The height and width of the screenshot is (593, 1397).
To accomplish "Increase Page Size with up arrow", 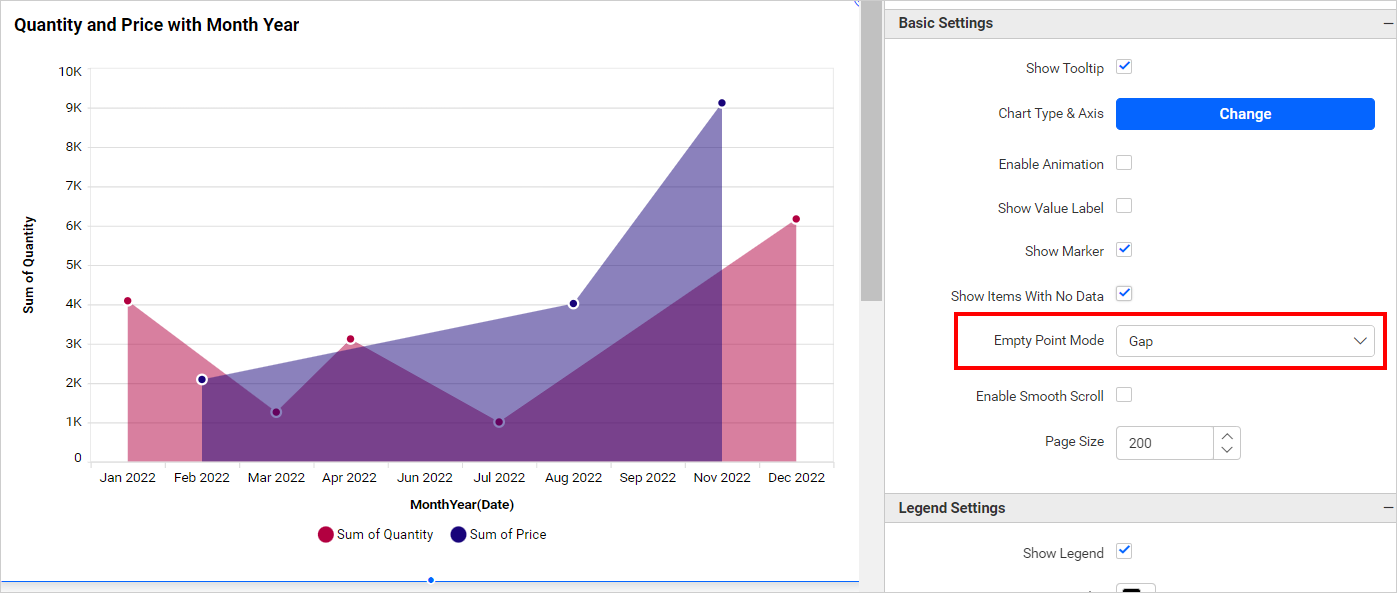I will (1227, 435).
